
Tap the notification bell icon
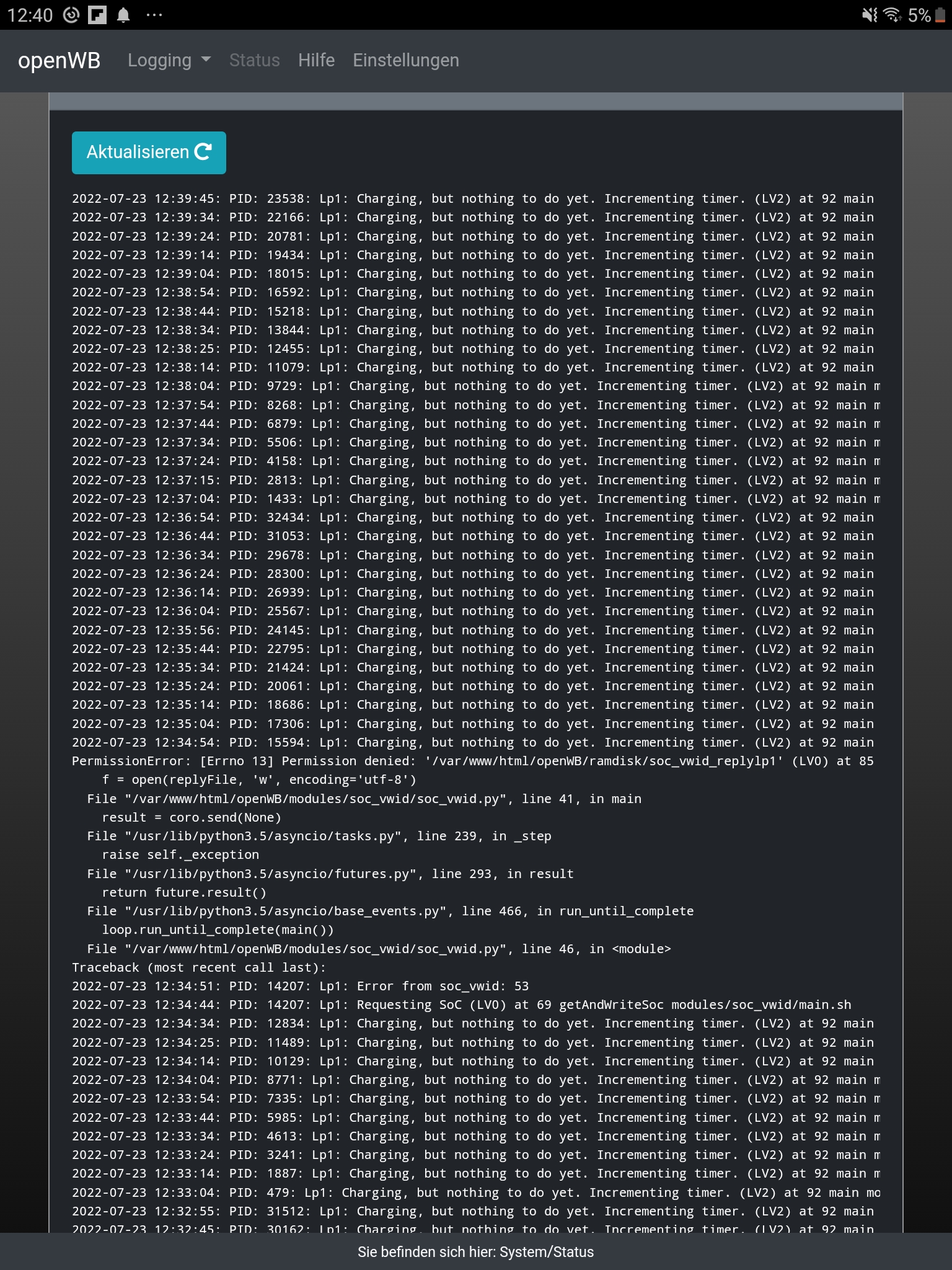click(123, 15)
